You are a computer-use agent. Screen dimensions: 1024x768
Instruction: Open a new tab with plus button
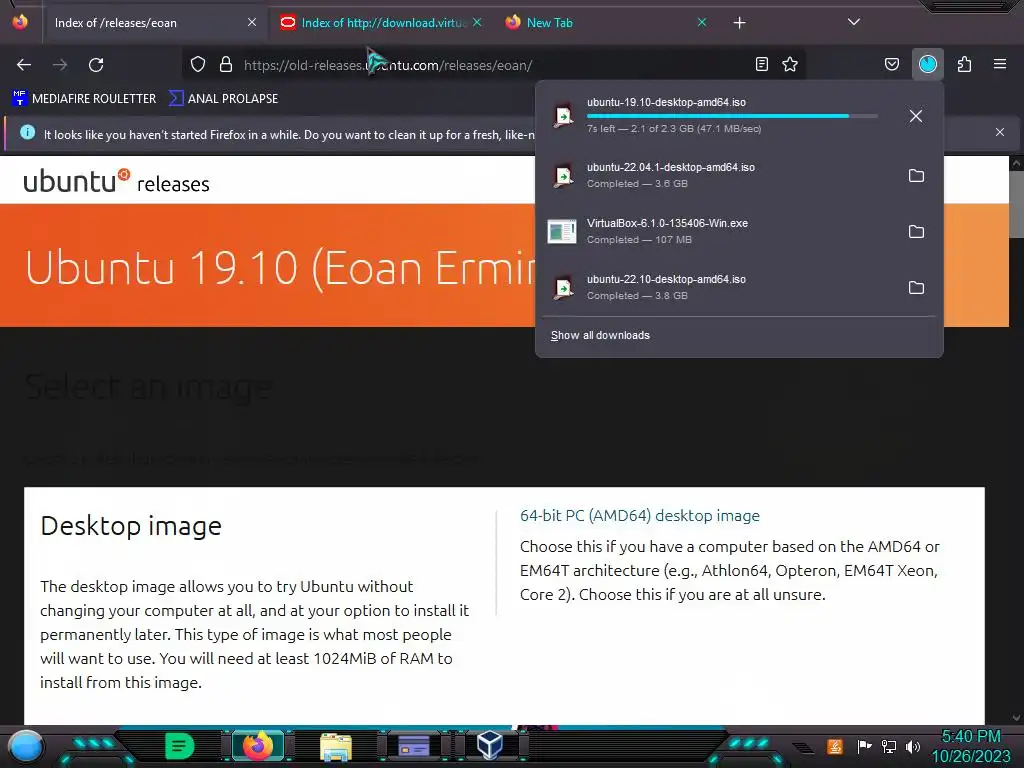[739, 23]
